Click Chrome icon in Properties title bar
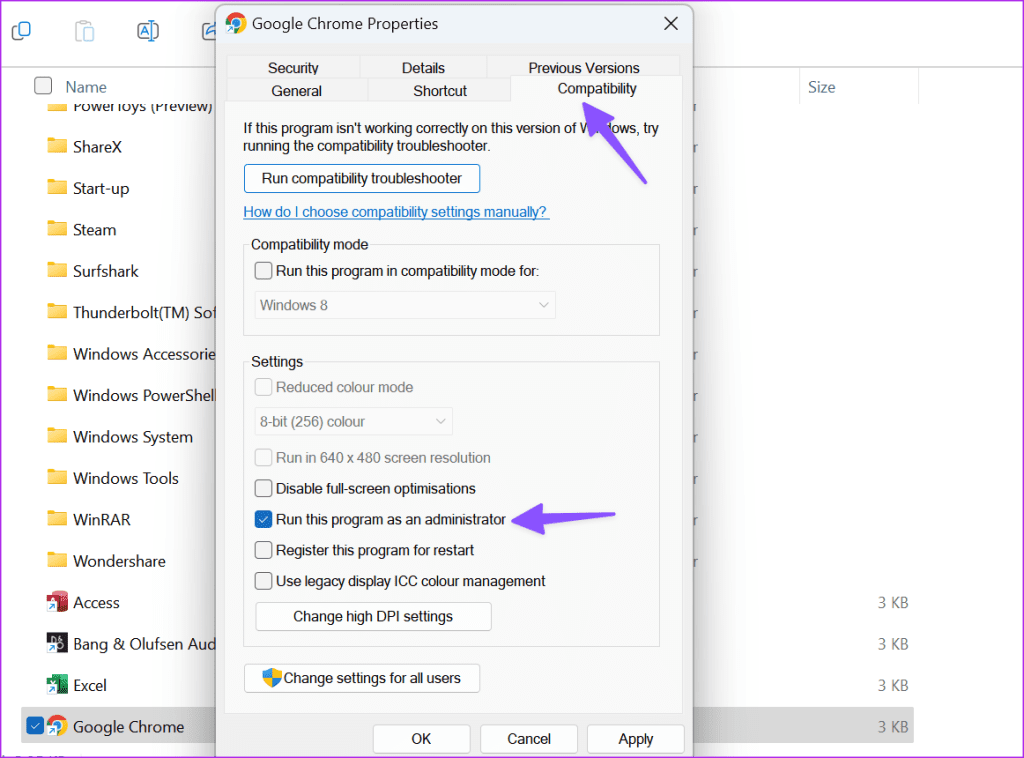Image resolution: width=1024 pixels, height=758 pixels. click(236, 24)
